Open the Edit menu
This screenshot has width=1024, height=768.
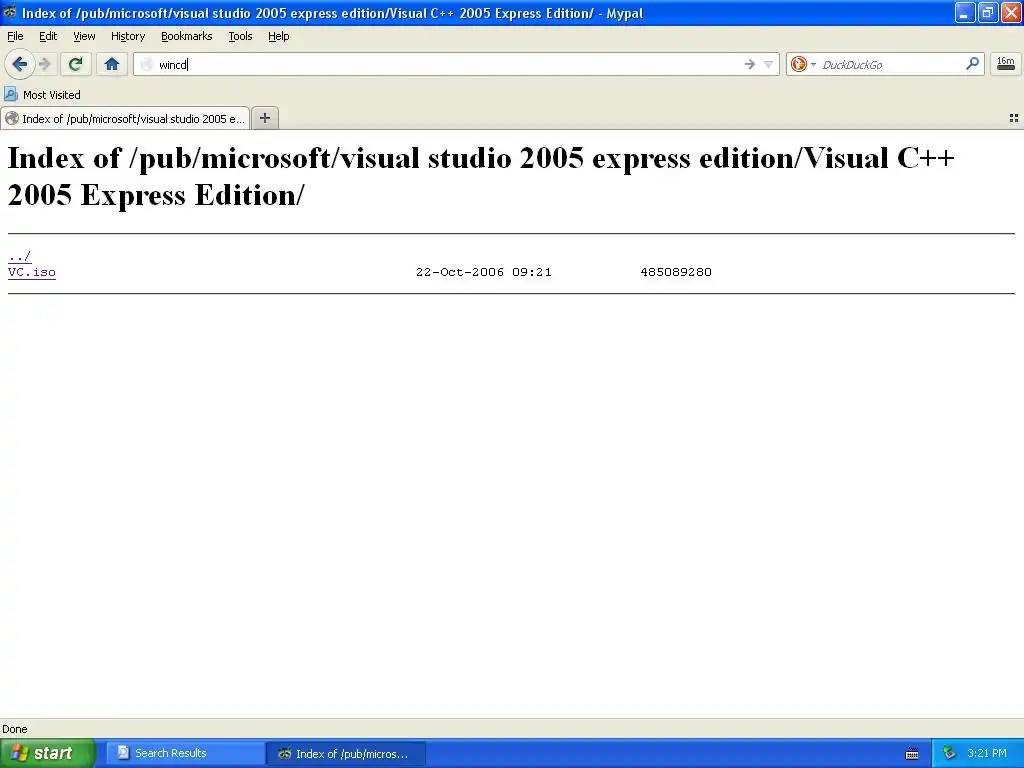(x=48, y=37)
